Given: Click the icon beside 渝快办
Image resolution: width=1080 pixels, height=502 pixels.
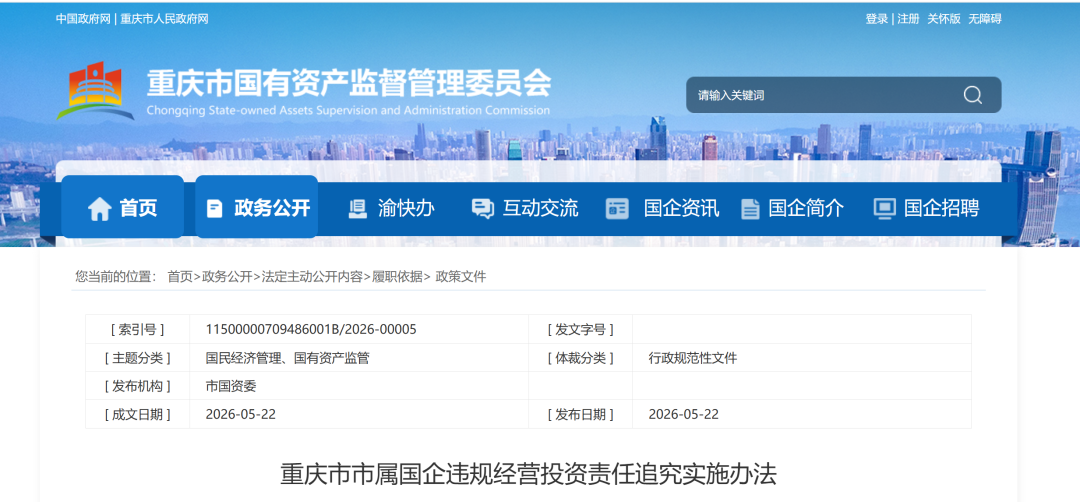Looking at the screenshot, I should coord(357,209).
